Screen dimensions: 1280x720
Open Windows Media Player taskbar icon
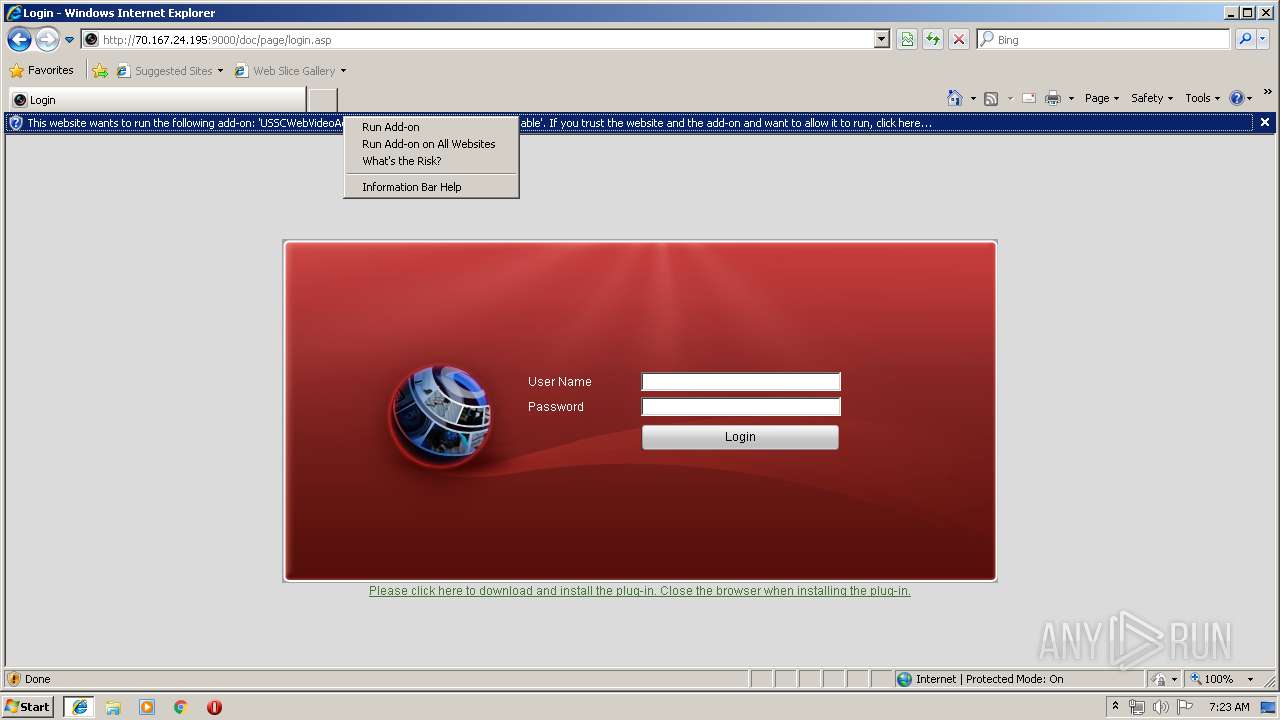pos(147,707)
